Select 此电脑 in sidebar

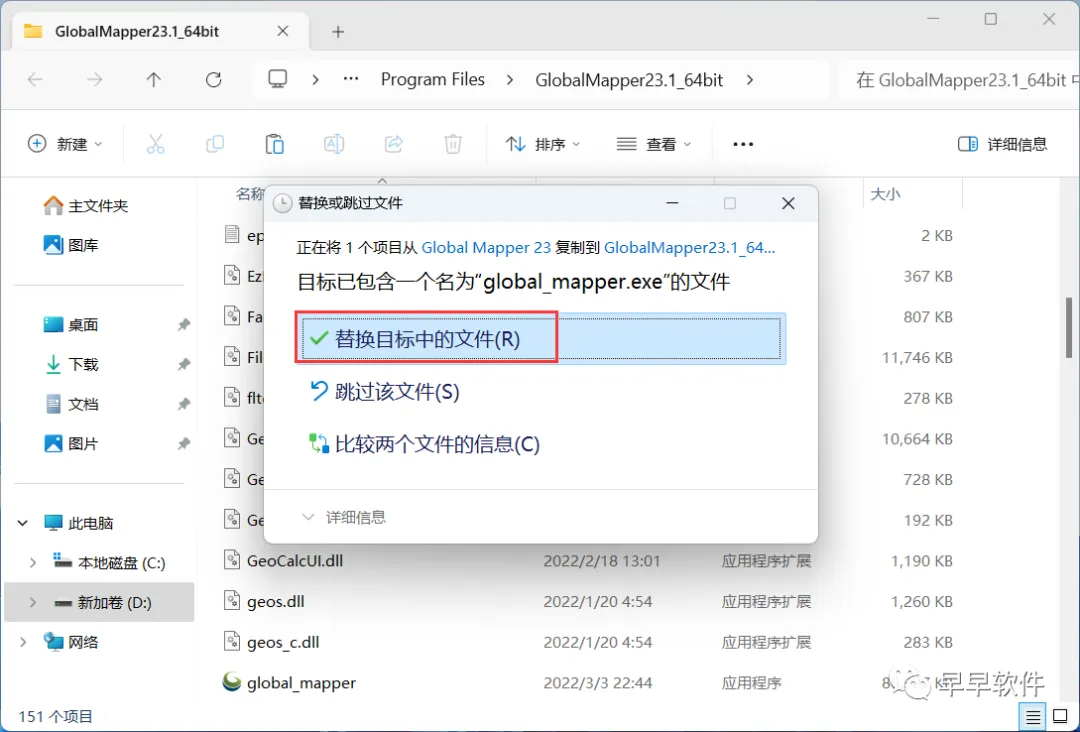(78, 523)
